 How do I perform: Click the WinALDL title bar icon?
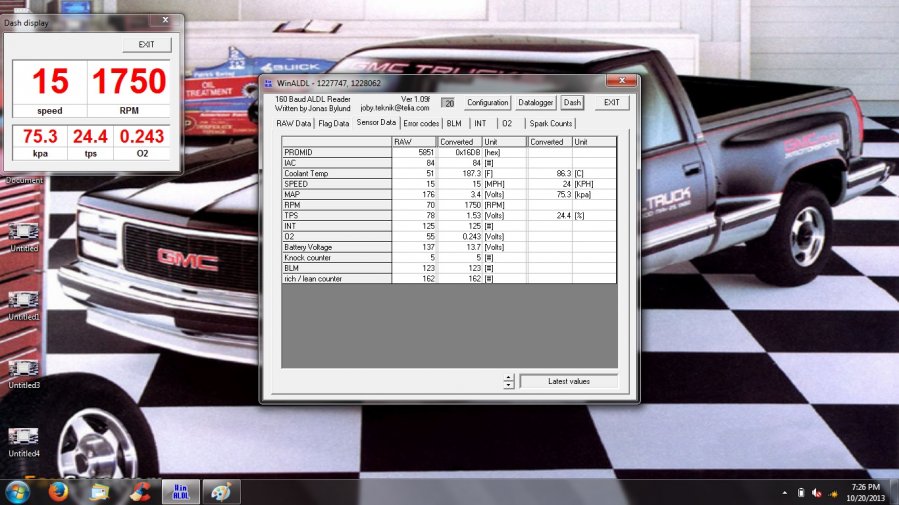pos(268,83)
